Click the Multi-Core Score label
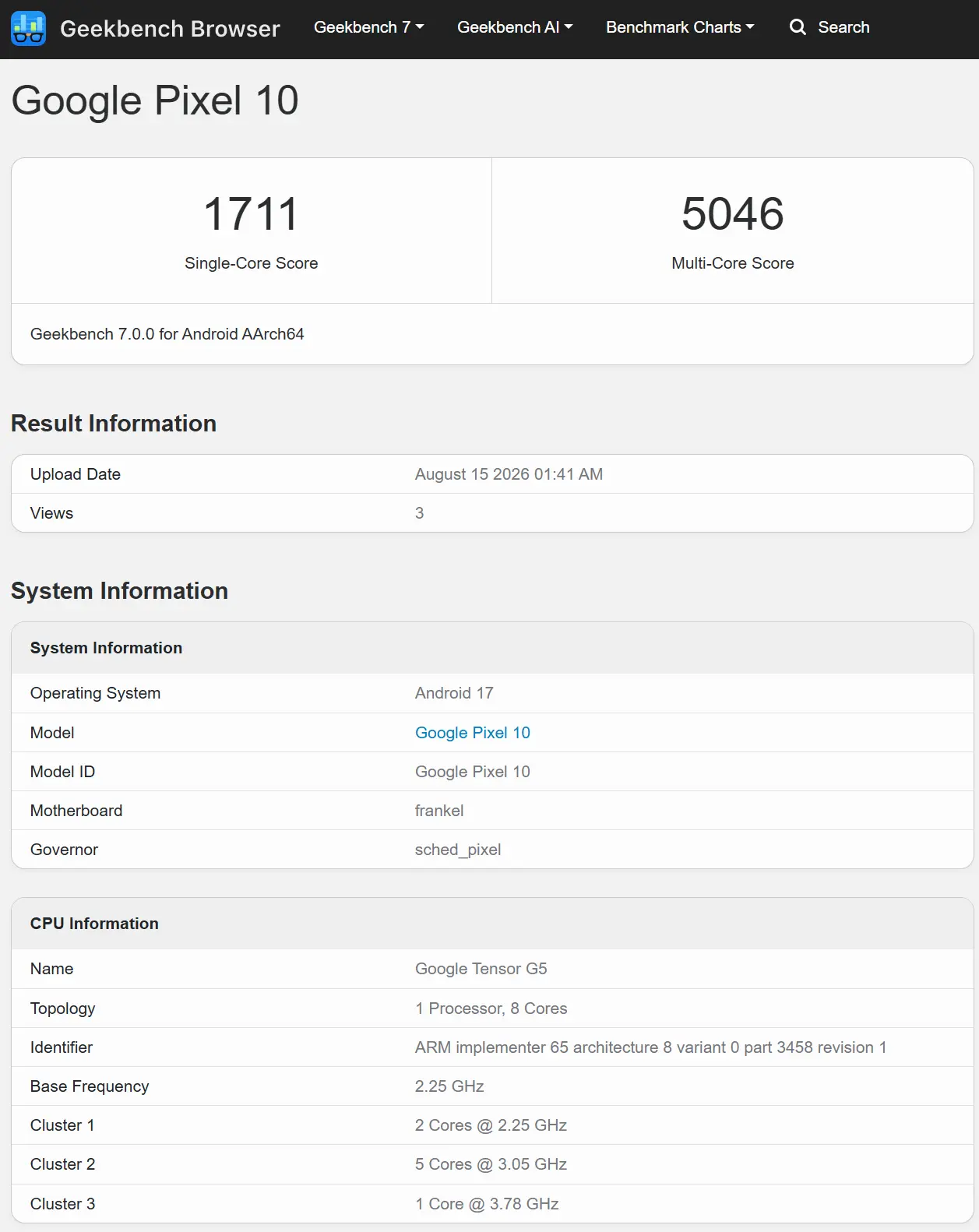979x1232 pixels. pyautogui.click(x=733, y=263)
